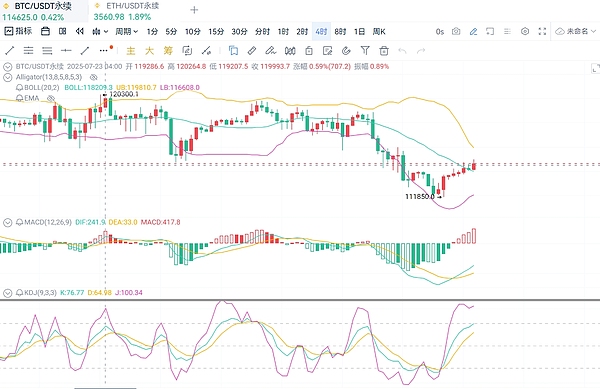Toggle Alligator indicator visibility eye
The width and height of the screenshot is (600, 389).
(93, 77)
